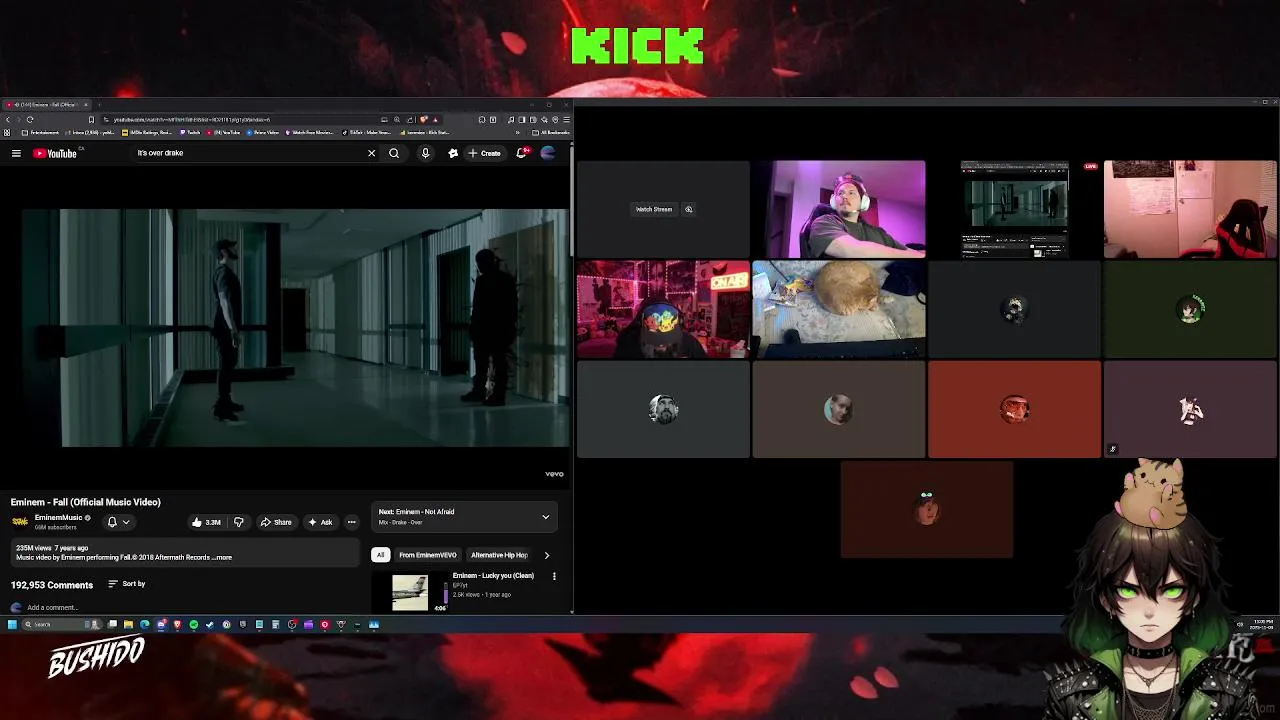Viewport: 1280px width, 720px height.
Task: Dislike the video
Action: pyautogui.click(x=238, y=522)
